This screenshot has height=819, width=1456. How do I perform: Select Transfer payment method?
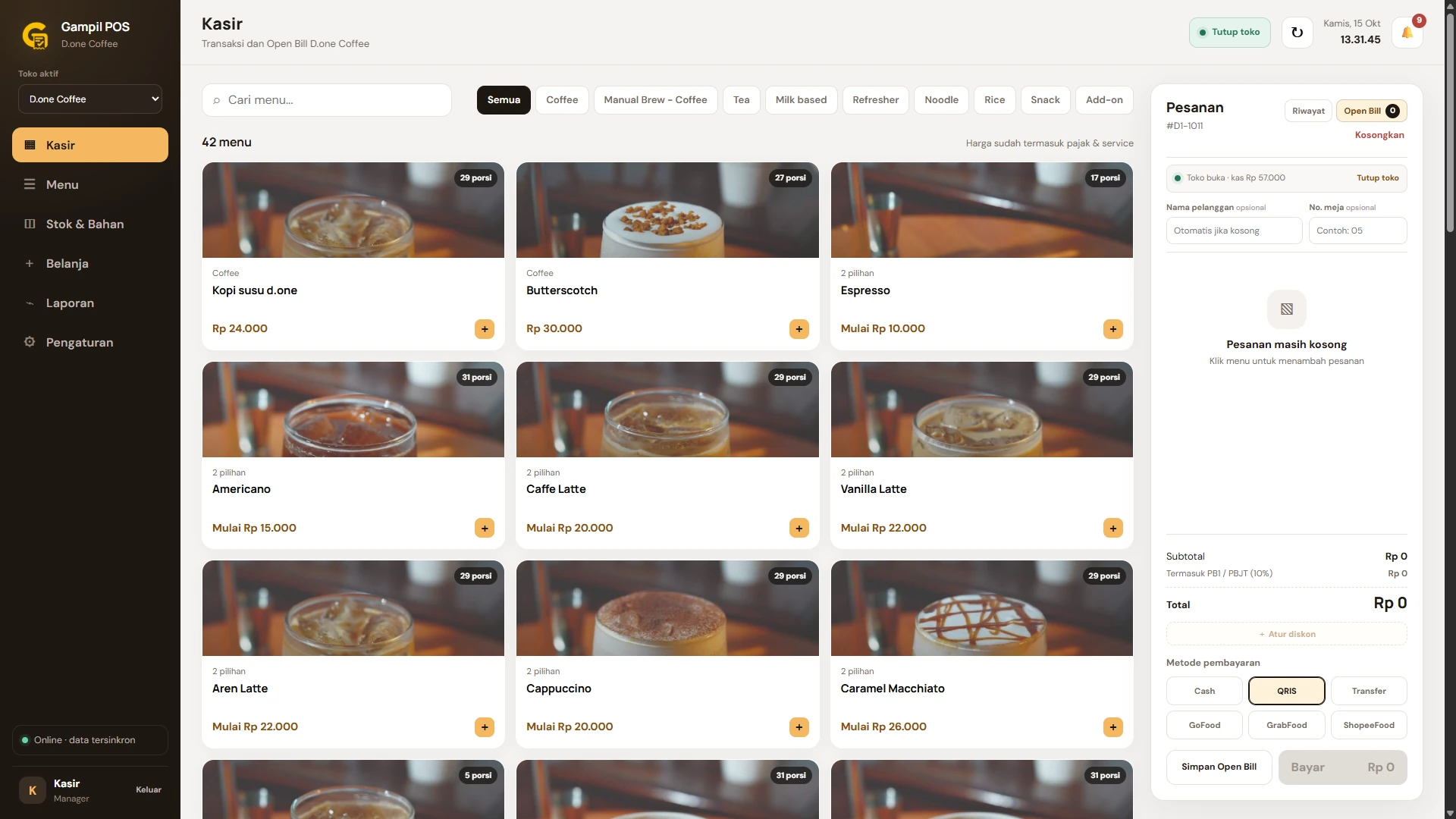[1369, 691]
